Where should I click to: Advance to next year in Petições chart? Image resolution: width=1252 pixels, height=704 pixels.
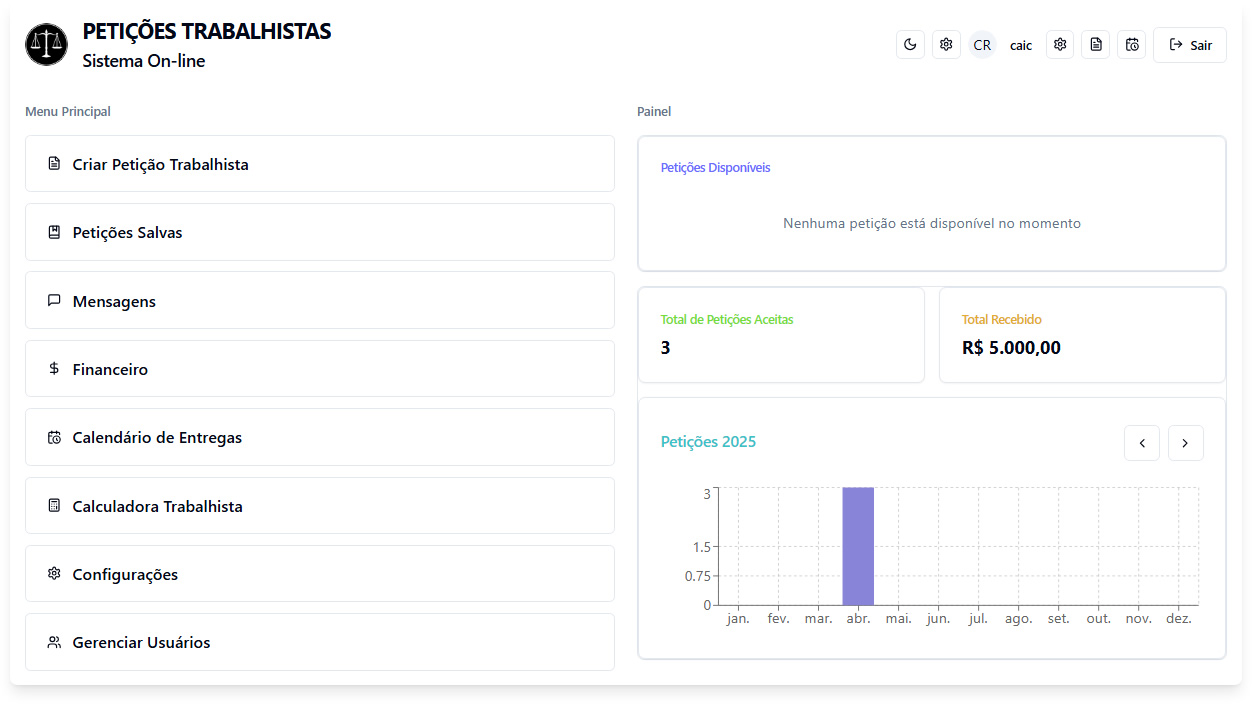pos(1186,443)
